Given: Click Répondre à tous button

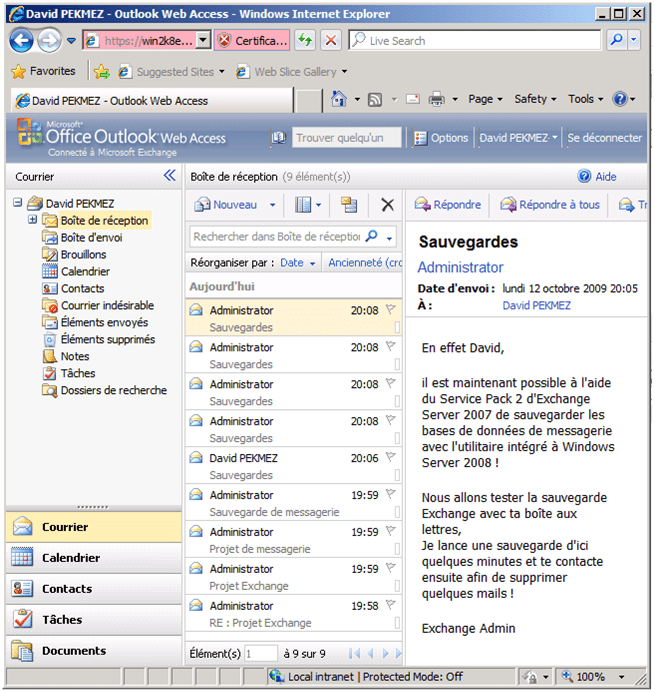Looking at the screenshot, I should pos(550,205).
